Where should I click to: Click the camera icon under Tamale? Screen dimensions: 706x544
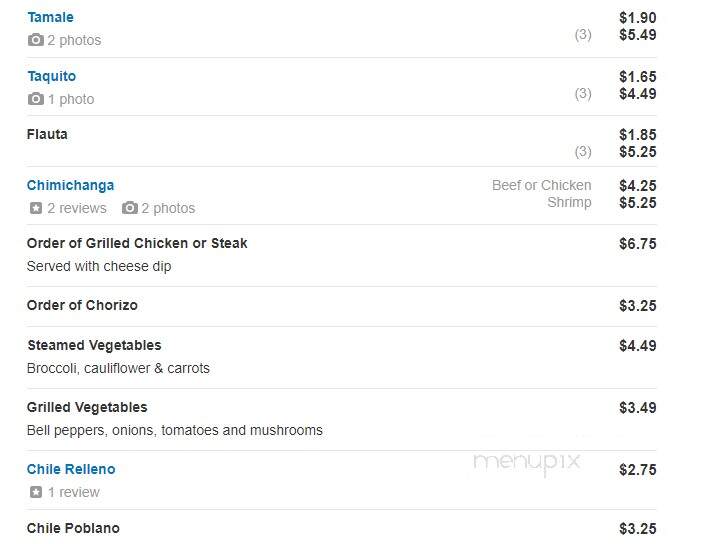pyautogui.click(x=36, y=40)
